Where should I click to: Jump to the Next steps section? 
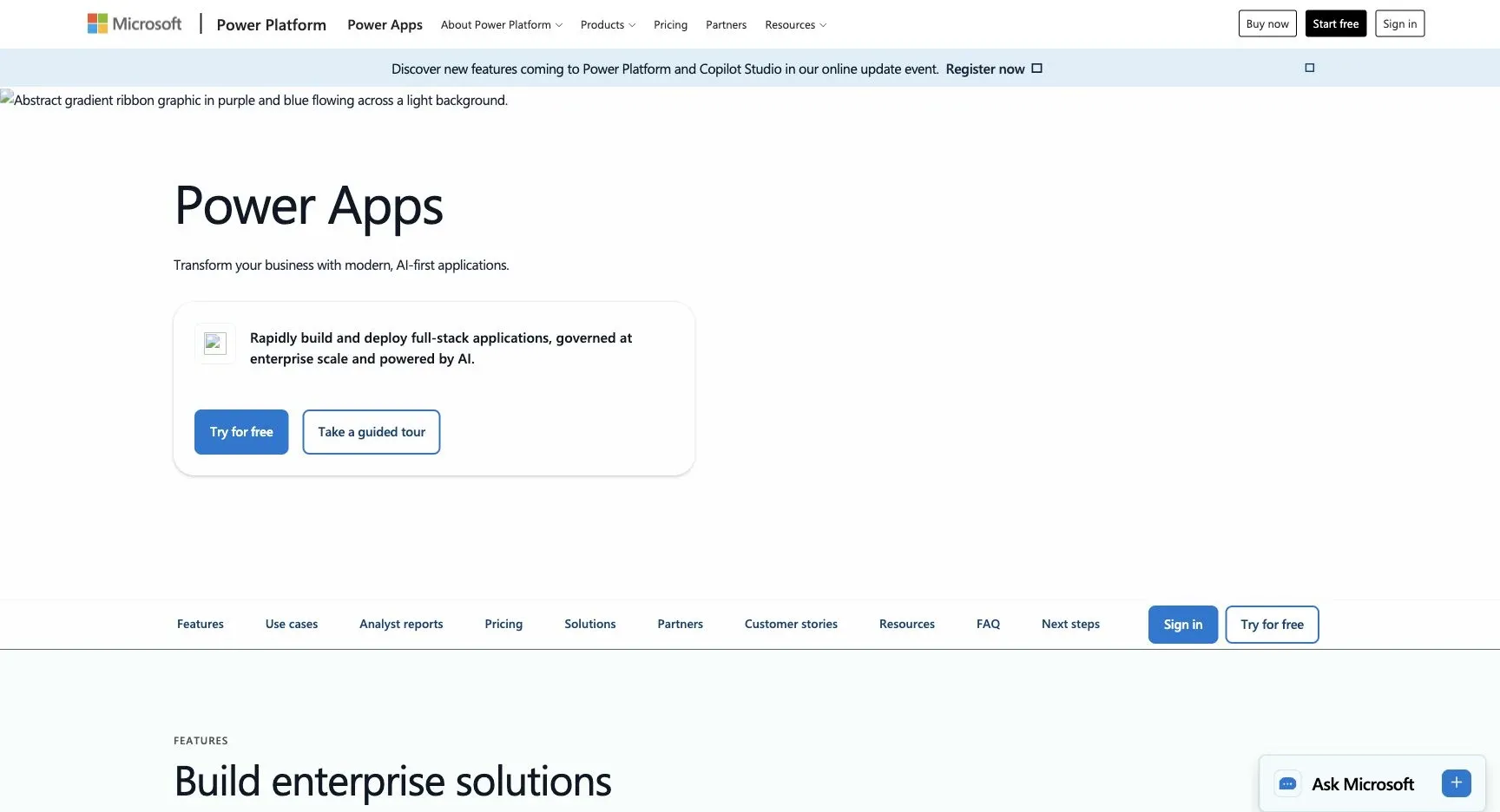click(x=1070, y=624)
